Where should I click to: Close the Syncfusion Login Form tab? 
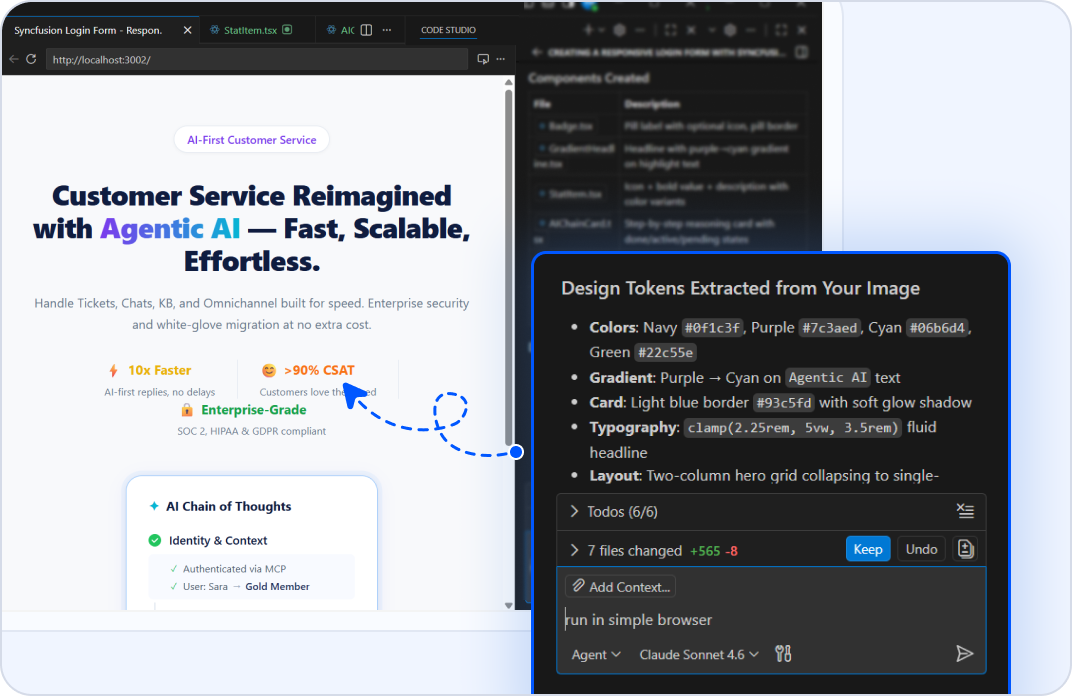click(x=187, y=30)
